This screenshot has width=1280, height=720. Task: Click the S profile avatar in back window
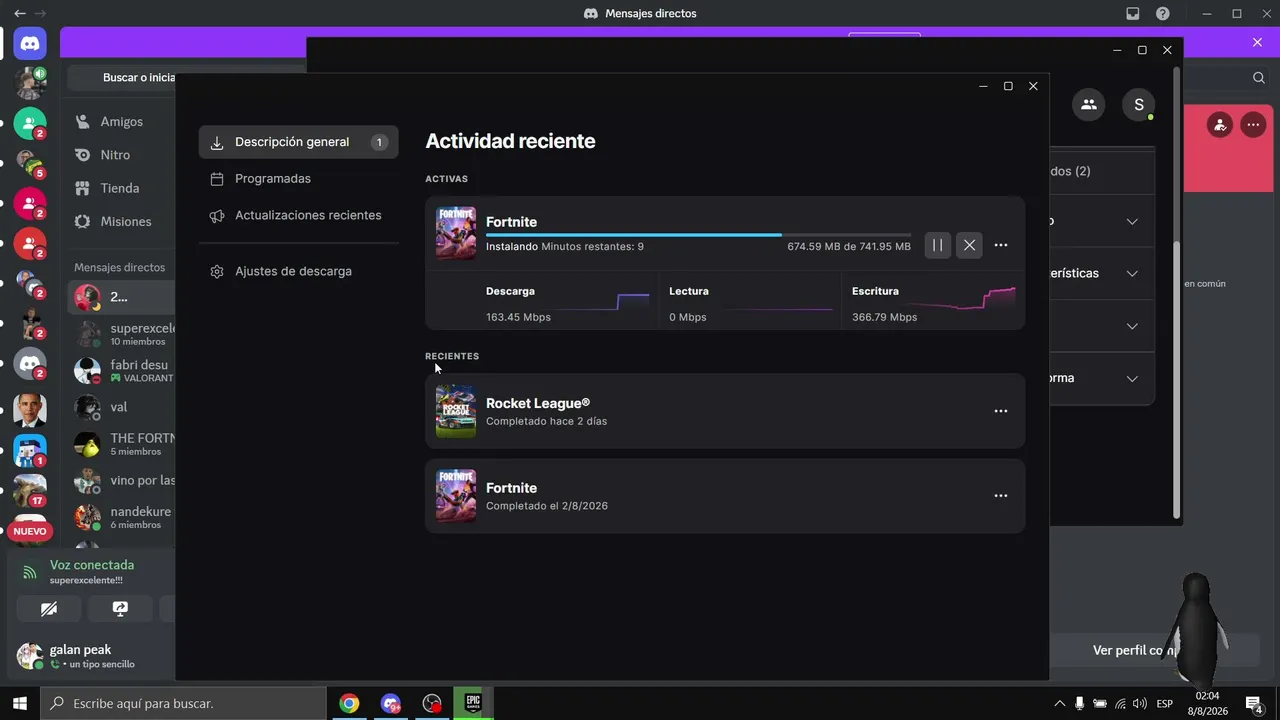[1139, 105]
